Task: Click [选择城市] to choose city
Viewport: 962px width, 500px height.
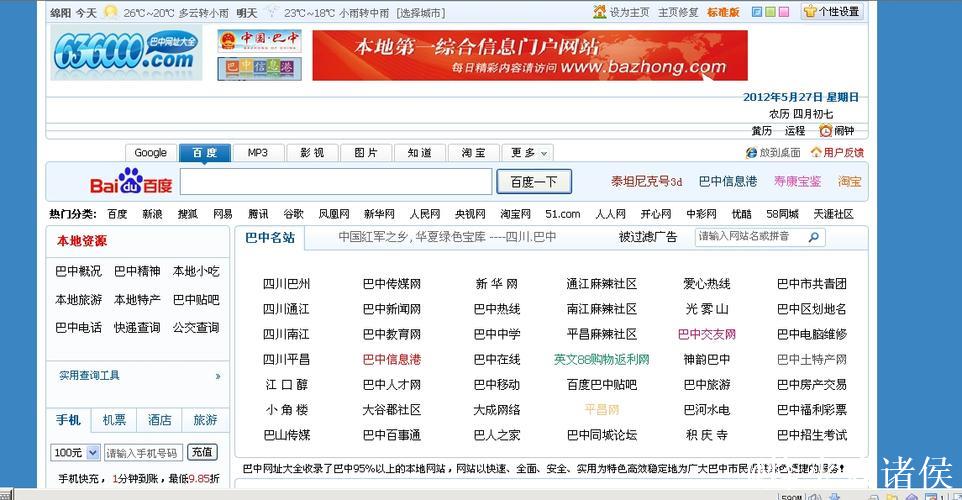Action: pyautogui.click(x=420, y=13)
